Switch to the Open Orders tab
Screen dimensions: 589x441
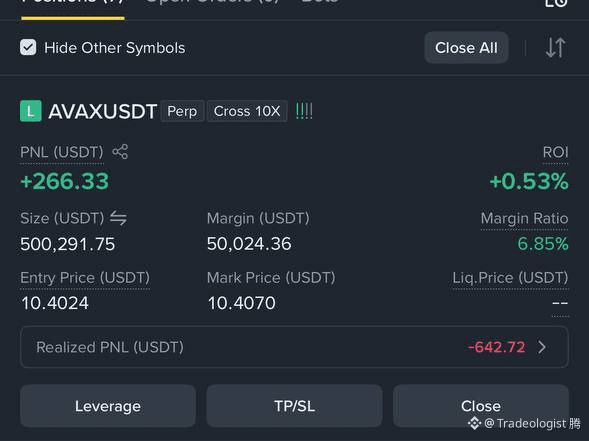212,2
